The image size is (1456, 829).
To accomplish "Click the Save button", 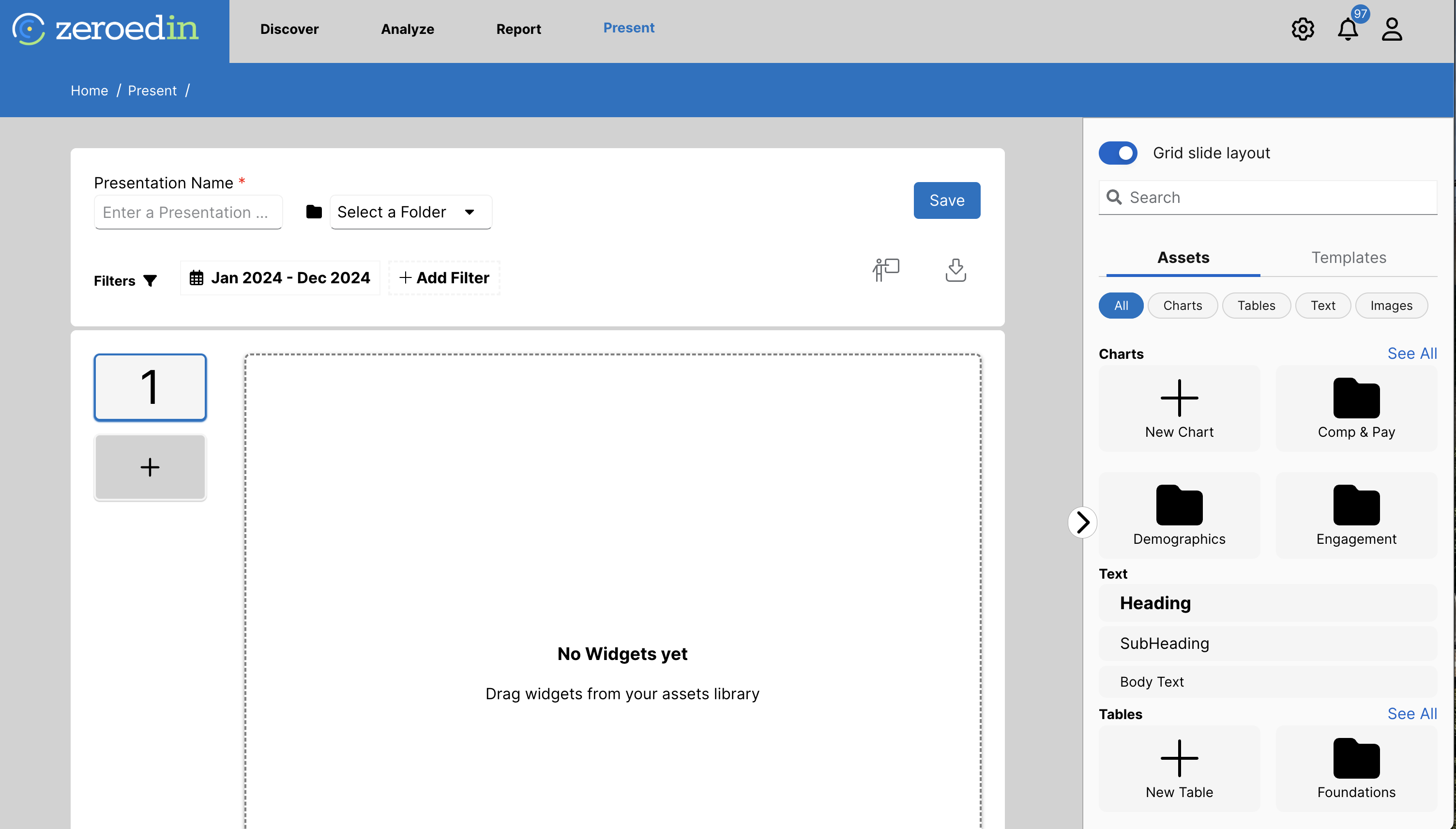I will click(946, 200).
